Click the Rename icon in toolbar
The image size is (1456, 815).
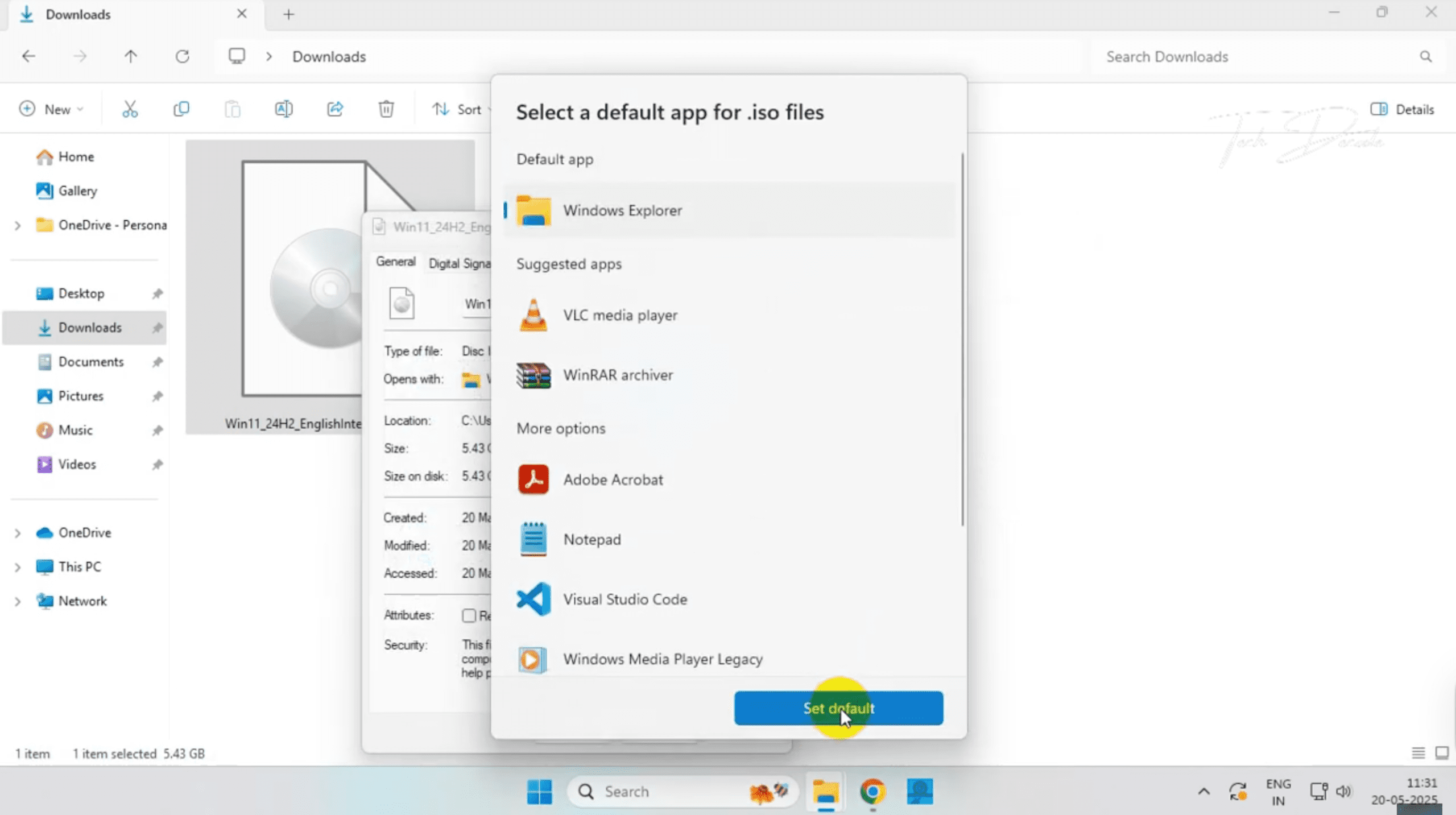click(283, 109)
